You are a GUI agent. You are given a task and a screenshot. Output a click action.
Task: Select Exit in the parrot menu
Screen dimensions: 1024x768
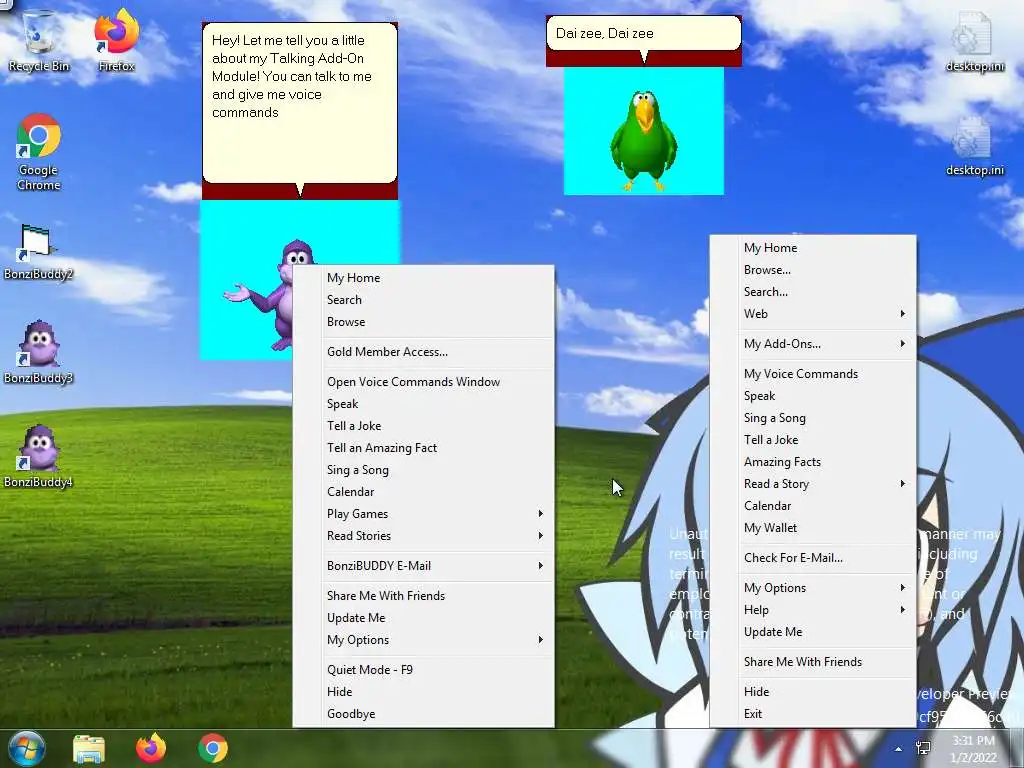(813, 714)
